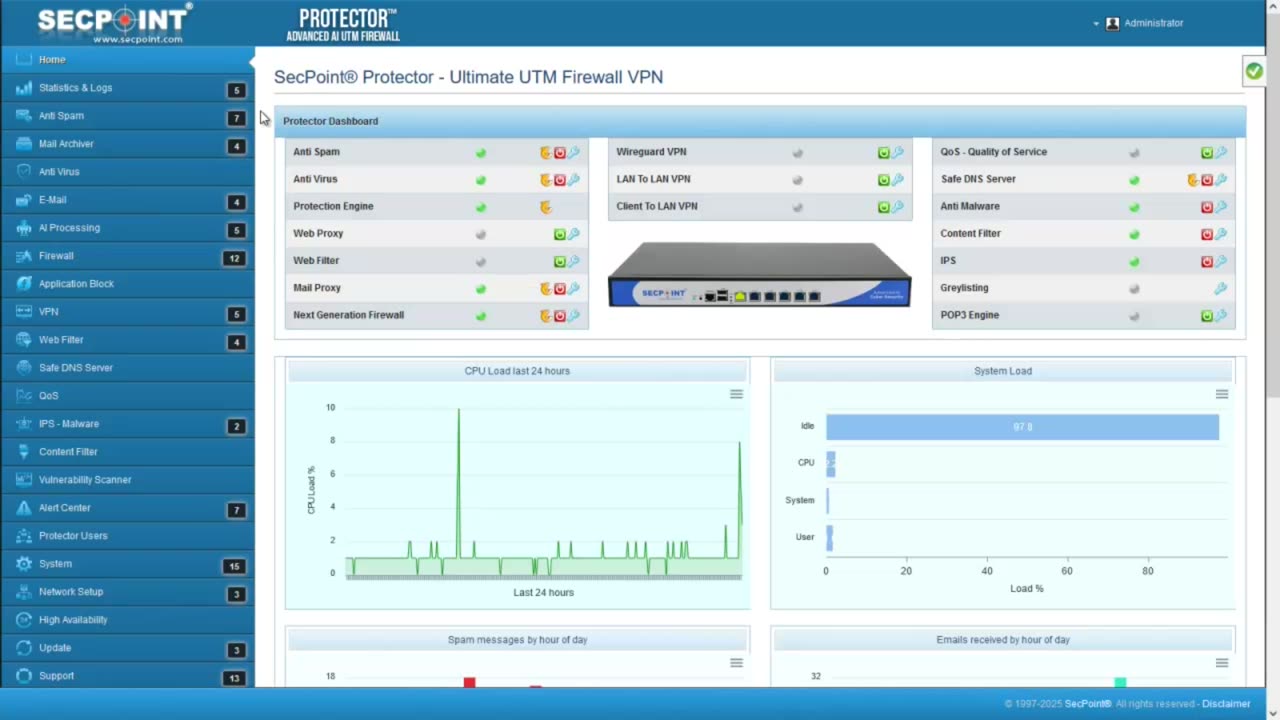Open Alert Center sidebar menu
The height and width of the screenshot is (720, 1280).
127,508
